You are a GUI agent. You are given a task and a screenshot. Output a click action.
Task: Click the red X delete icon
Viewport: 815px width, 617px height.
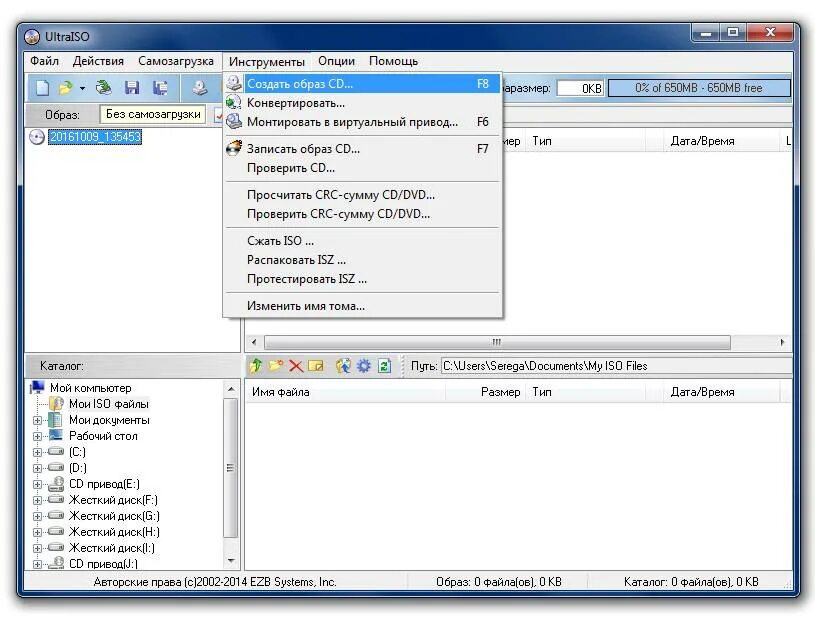[296, 366]
